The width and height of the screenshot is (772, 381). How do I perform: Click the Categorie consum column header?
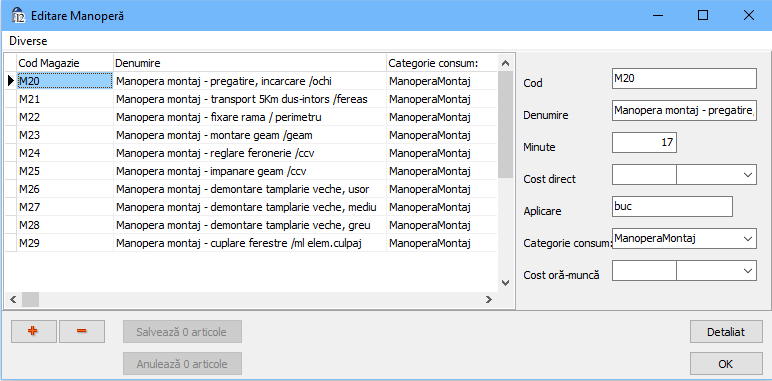coord(442,63)
